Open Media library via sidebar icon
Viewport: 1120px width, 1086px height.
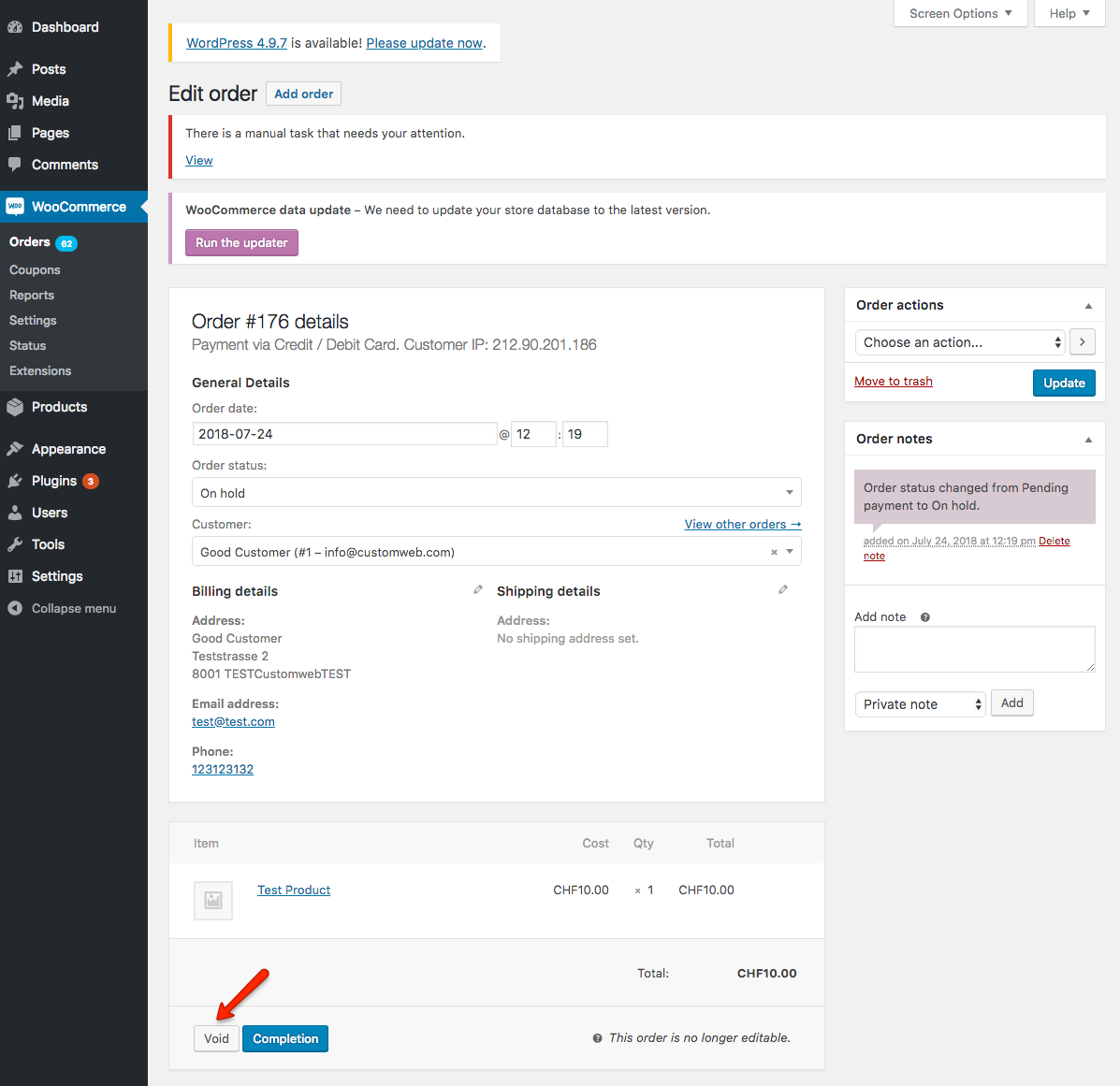click(15, 100)
